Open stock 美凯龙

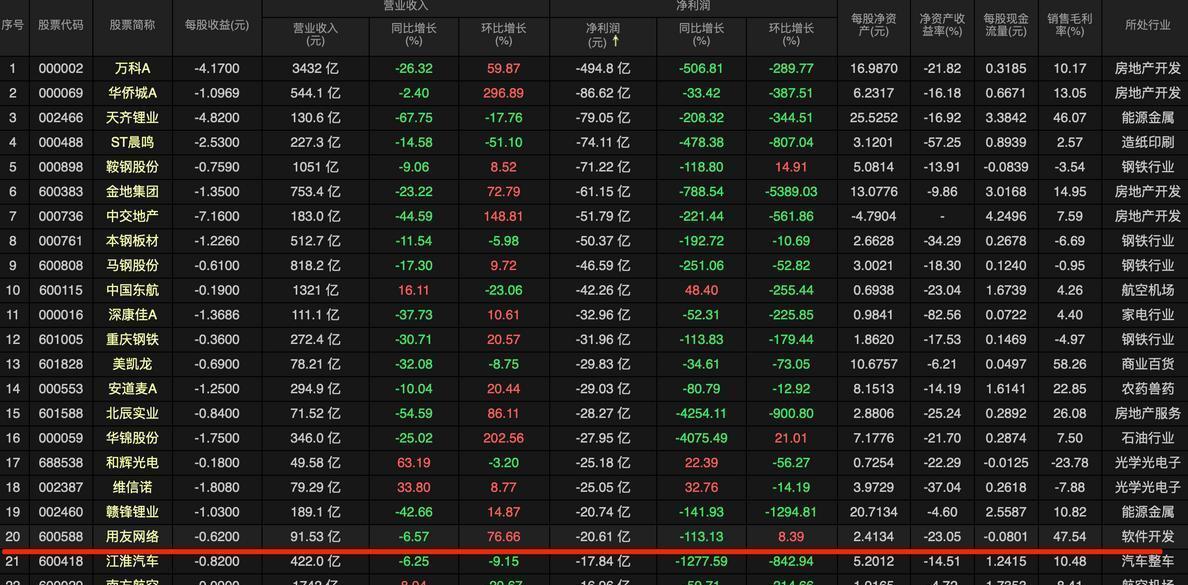(133, 364)
